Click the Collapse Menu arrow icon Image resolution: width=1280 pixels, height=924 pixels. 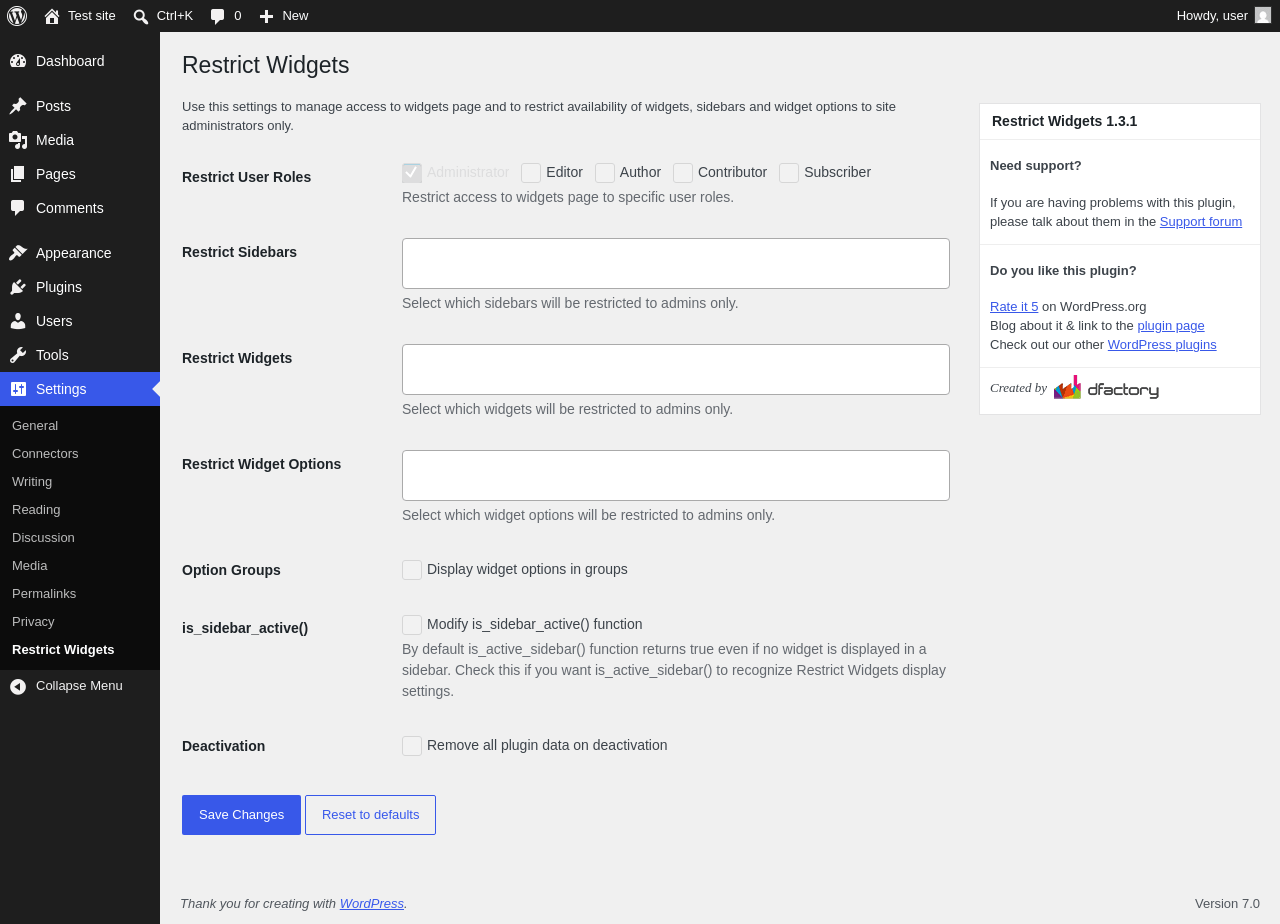18,686
